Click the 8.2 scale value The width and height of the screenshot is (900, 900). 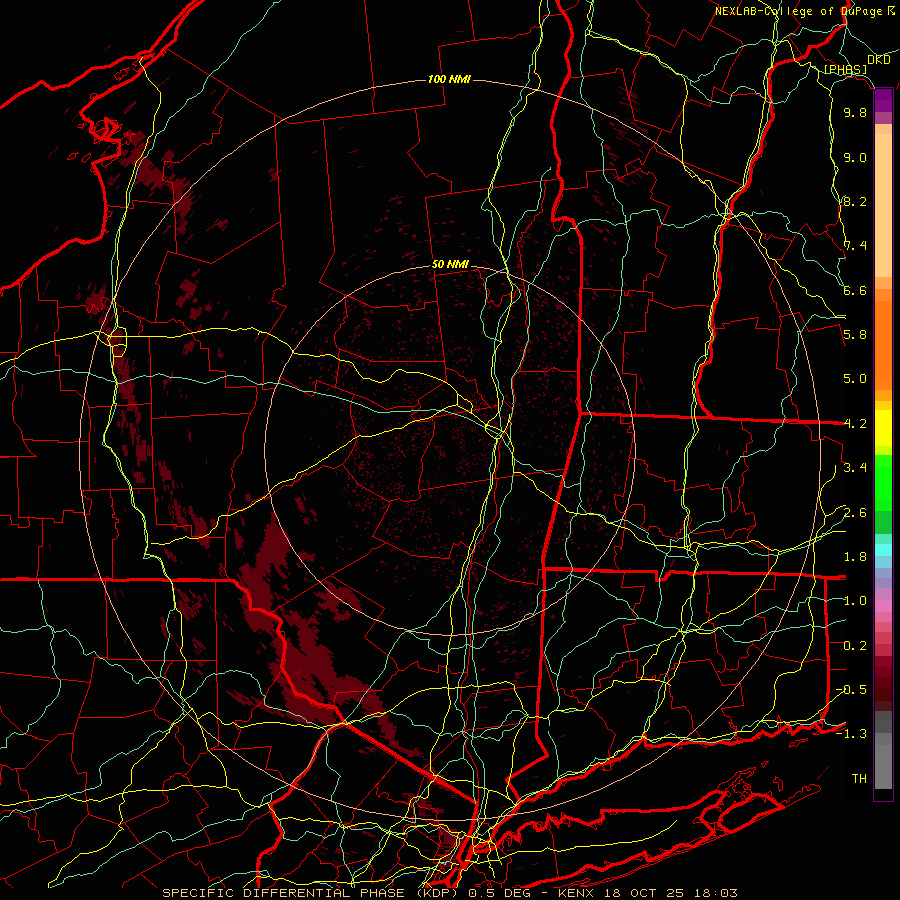[855, 201]
